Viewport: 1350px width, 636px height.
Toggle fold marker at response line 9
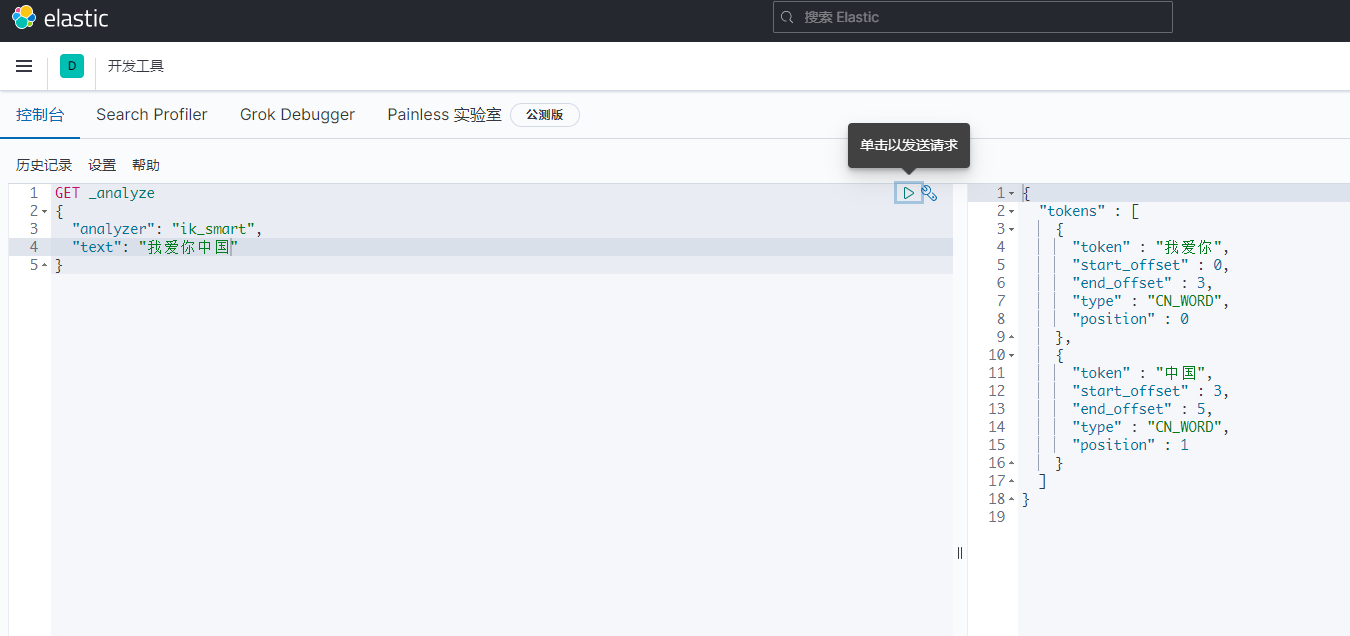coord(1011,337)
